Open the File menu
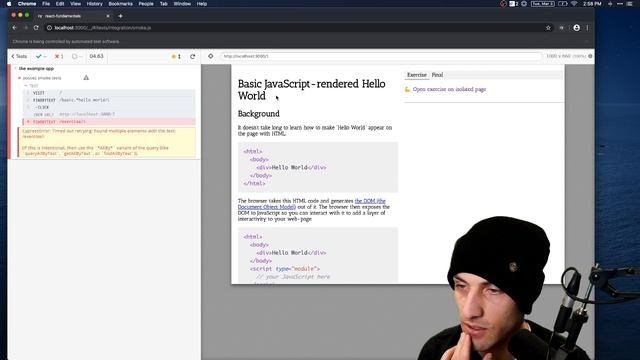 [x=46, y=4]
